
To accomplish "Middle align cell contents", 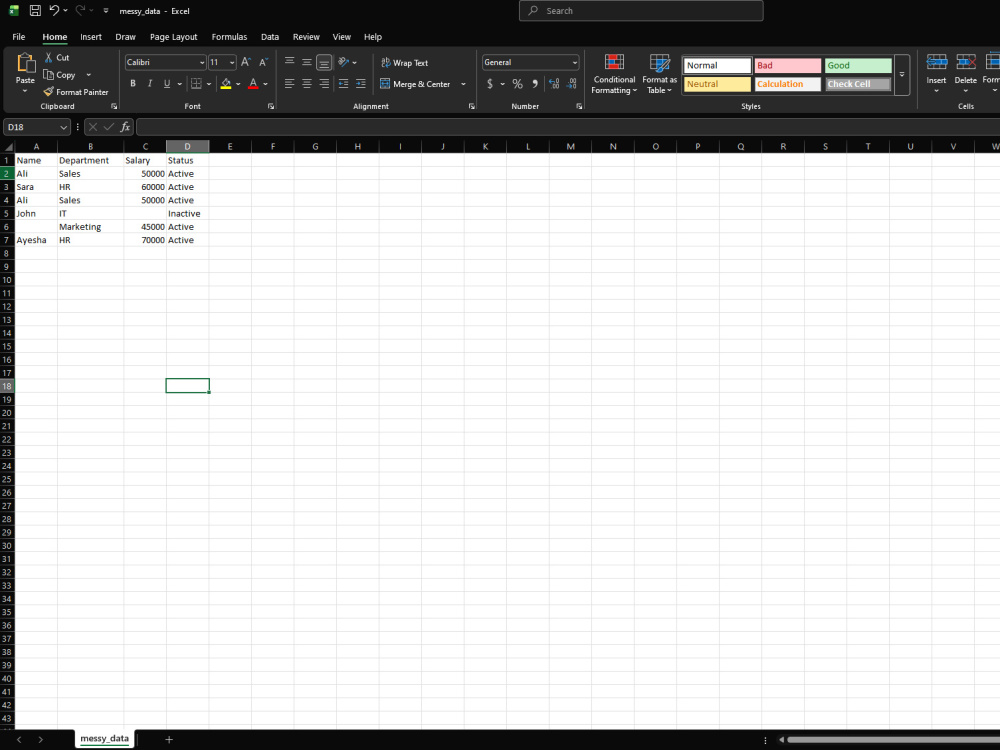I will pos(307,62).
